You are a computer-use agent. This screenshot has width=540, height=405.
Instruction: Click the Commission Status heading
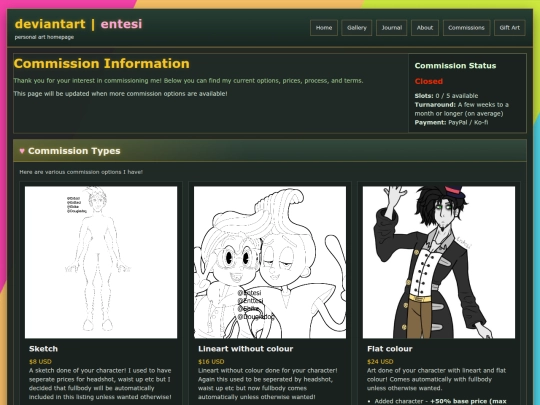click(455, 66)
